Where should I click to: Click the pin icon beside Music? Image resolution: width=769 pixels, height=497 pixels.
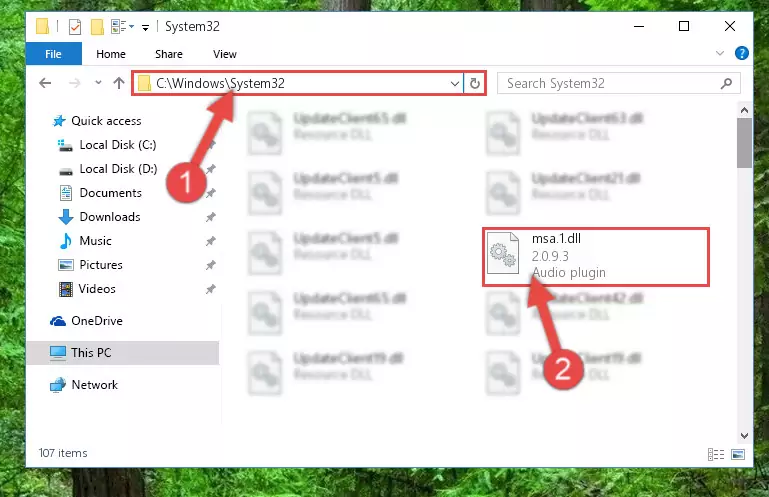pos(211,241)
